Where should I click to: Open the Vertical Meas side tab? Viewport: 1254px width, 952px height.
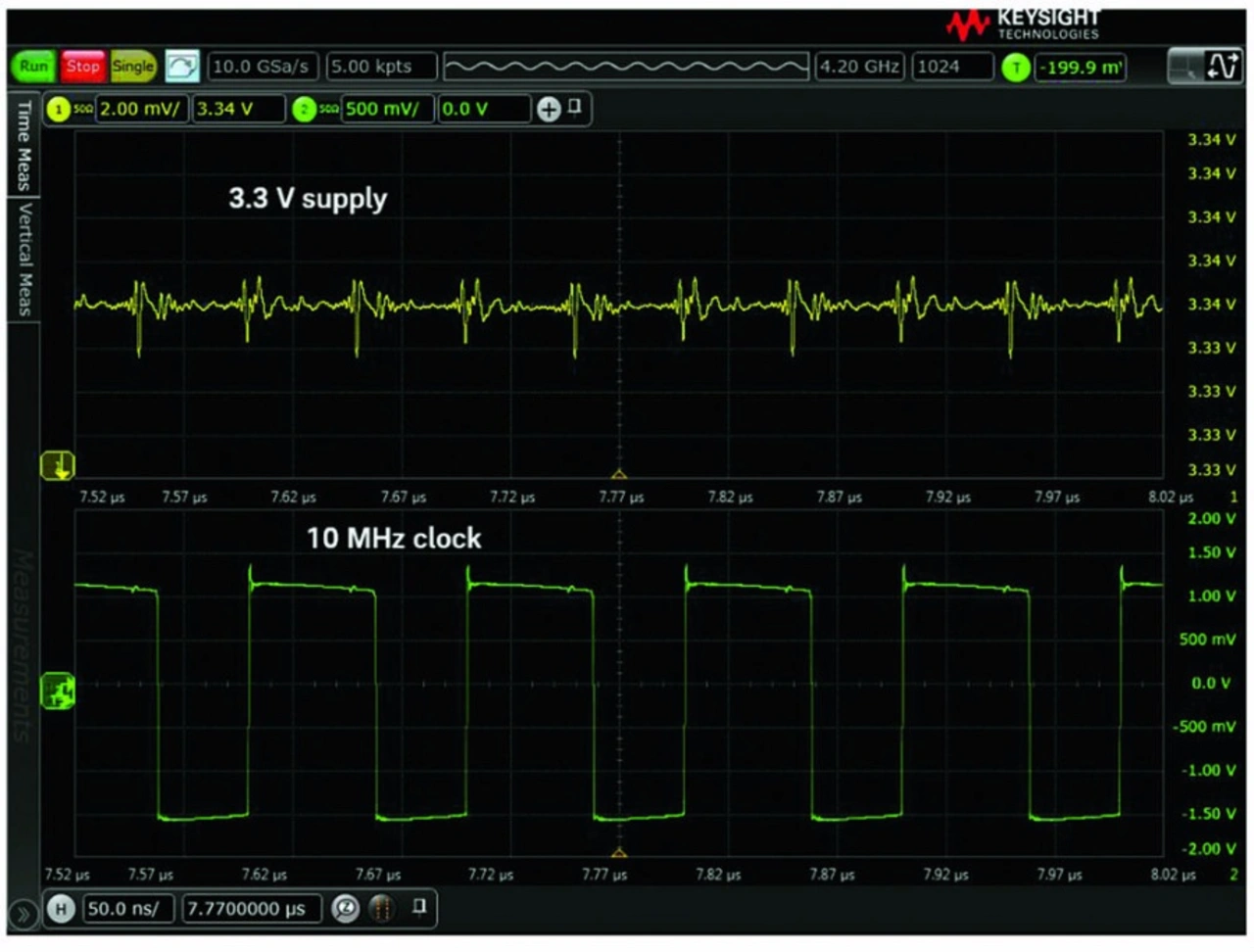(23, 260)
